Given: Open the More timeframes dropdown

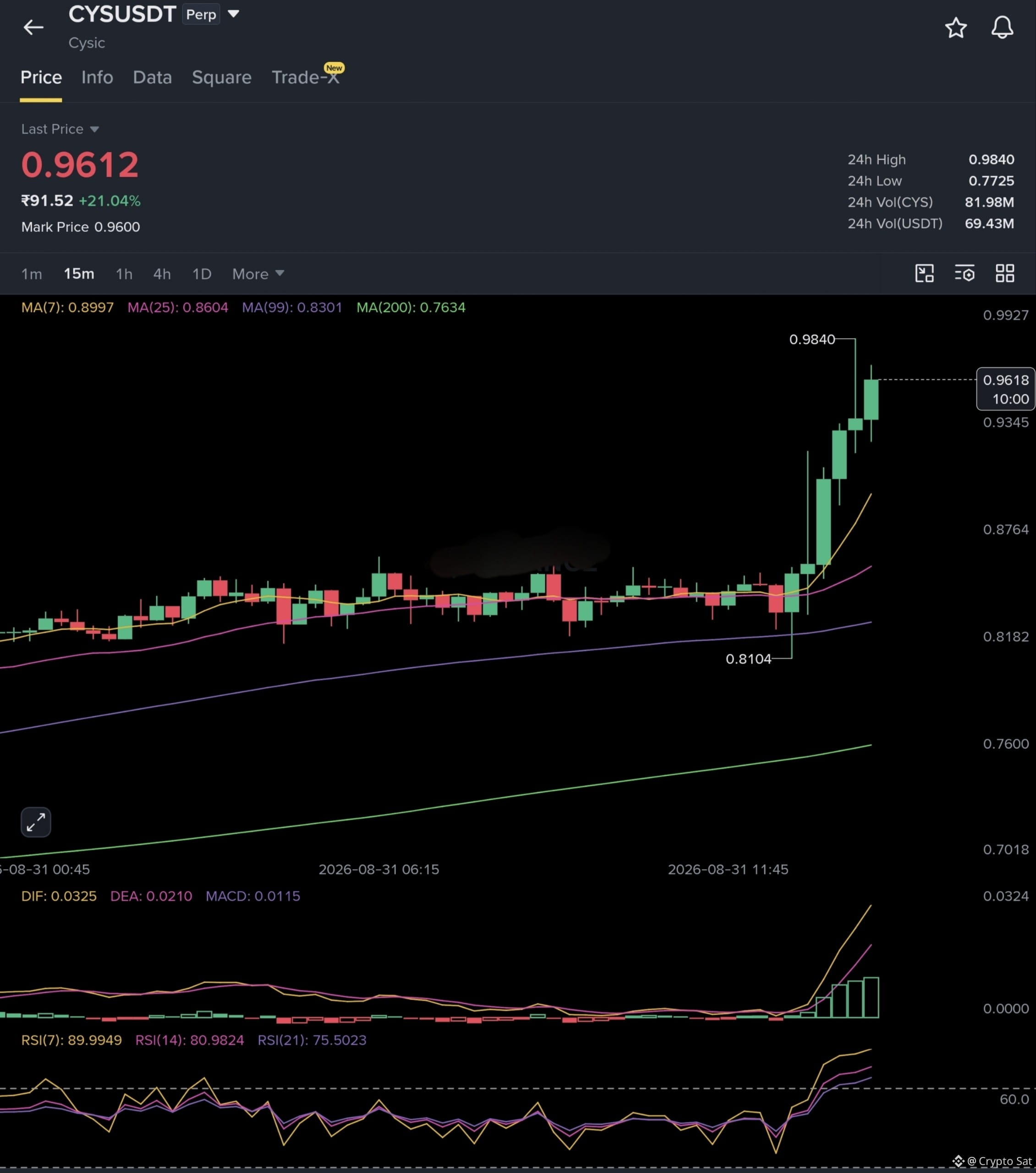Looking at the screenshot, I should click(258, 274).
